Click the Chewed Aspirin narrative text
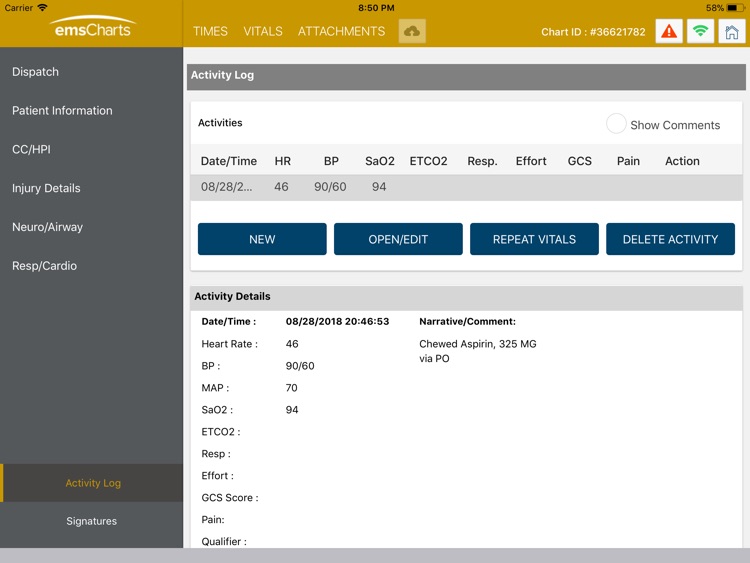The height and width of the screenshot is (563, 750). pyautogui.click(x=477, y=351)
